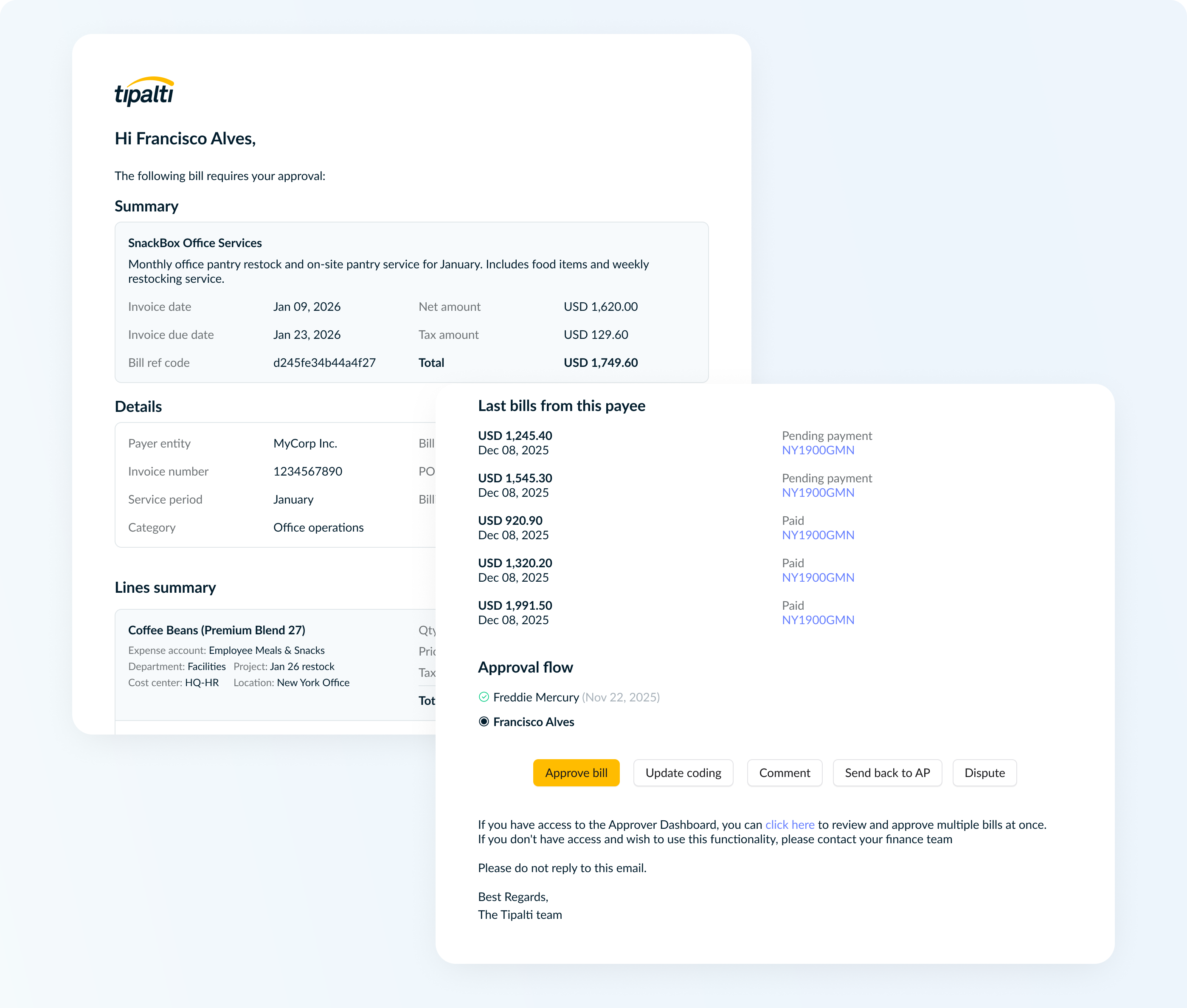Click category value Office operations
The width and height of the screenshot is (1187, 1008).
(x=318, y=527)
